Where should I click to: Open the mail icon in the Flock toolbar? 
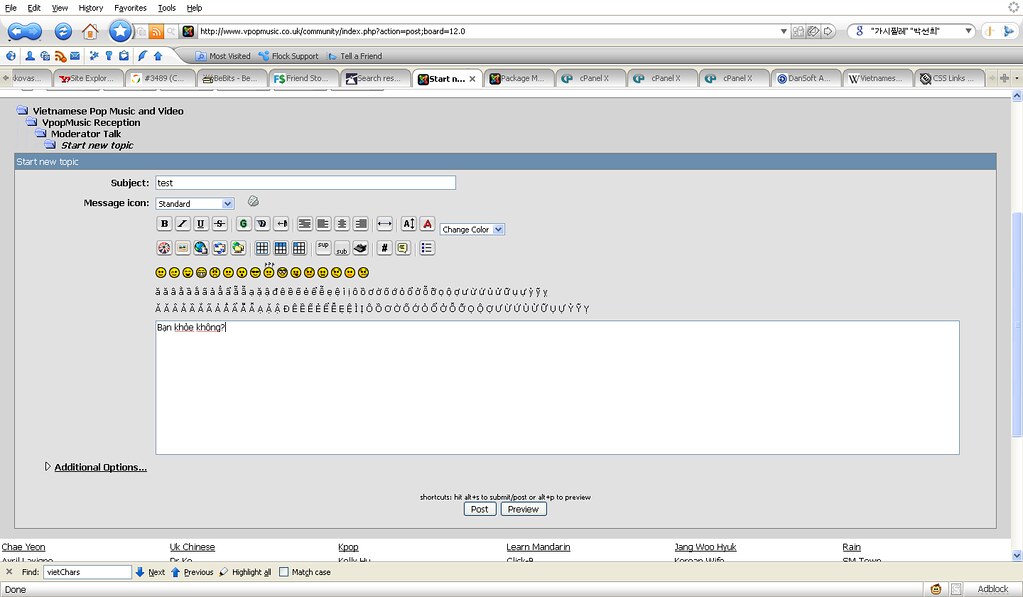point(75,56)
